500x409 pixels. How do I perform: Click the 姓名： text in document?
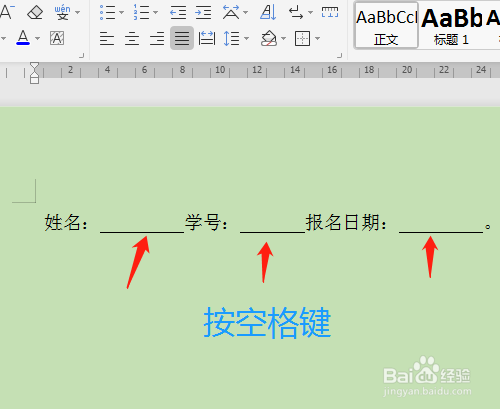coord(66,222)
